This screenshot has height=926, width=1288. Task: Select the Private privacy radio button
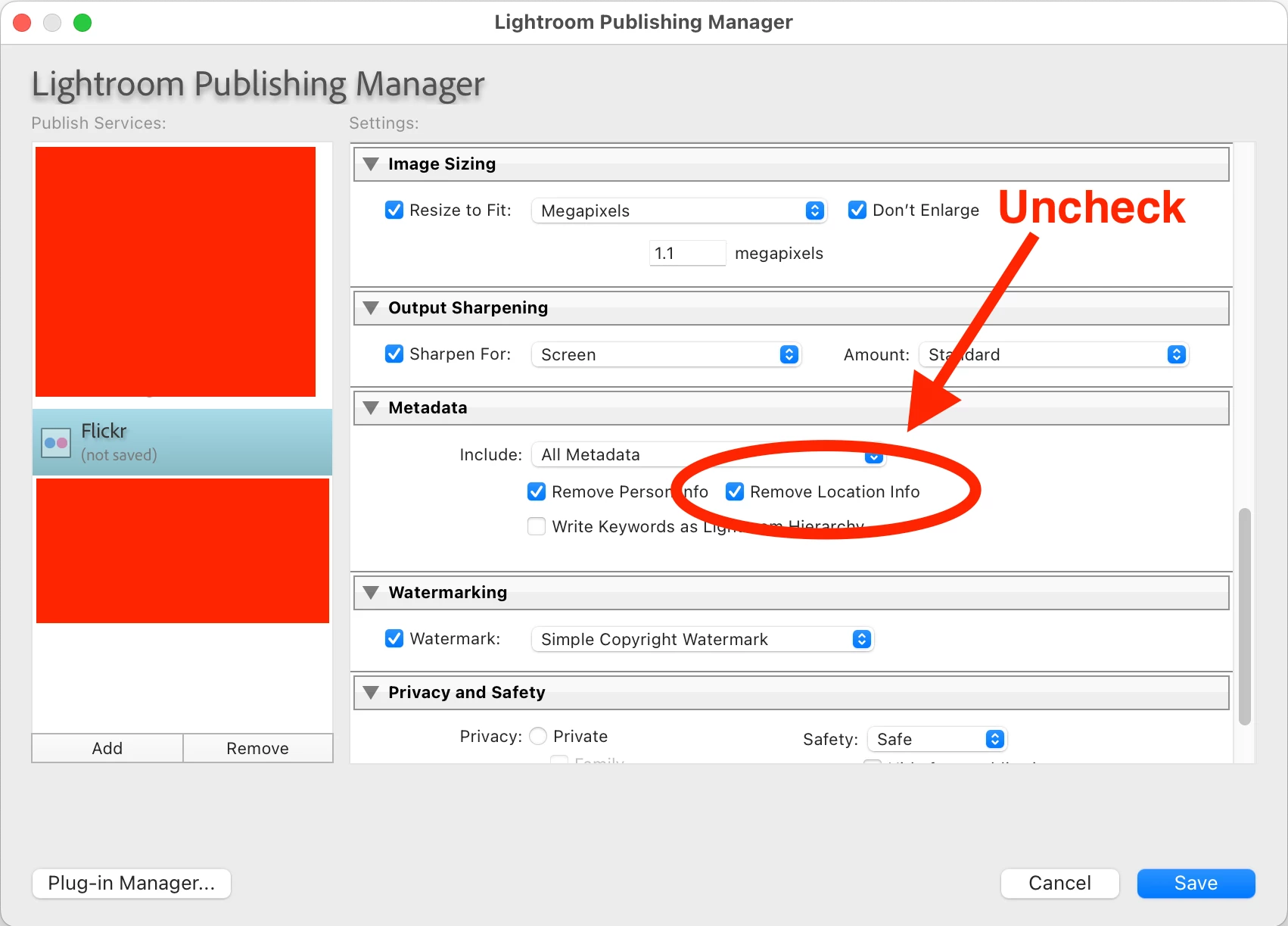click(538, 736)
